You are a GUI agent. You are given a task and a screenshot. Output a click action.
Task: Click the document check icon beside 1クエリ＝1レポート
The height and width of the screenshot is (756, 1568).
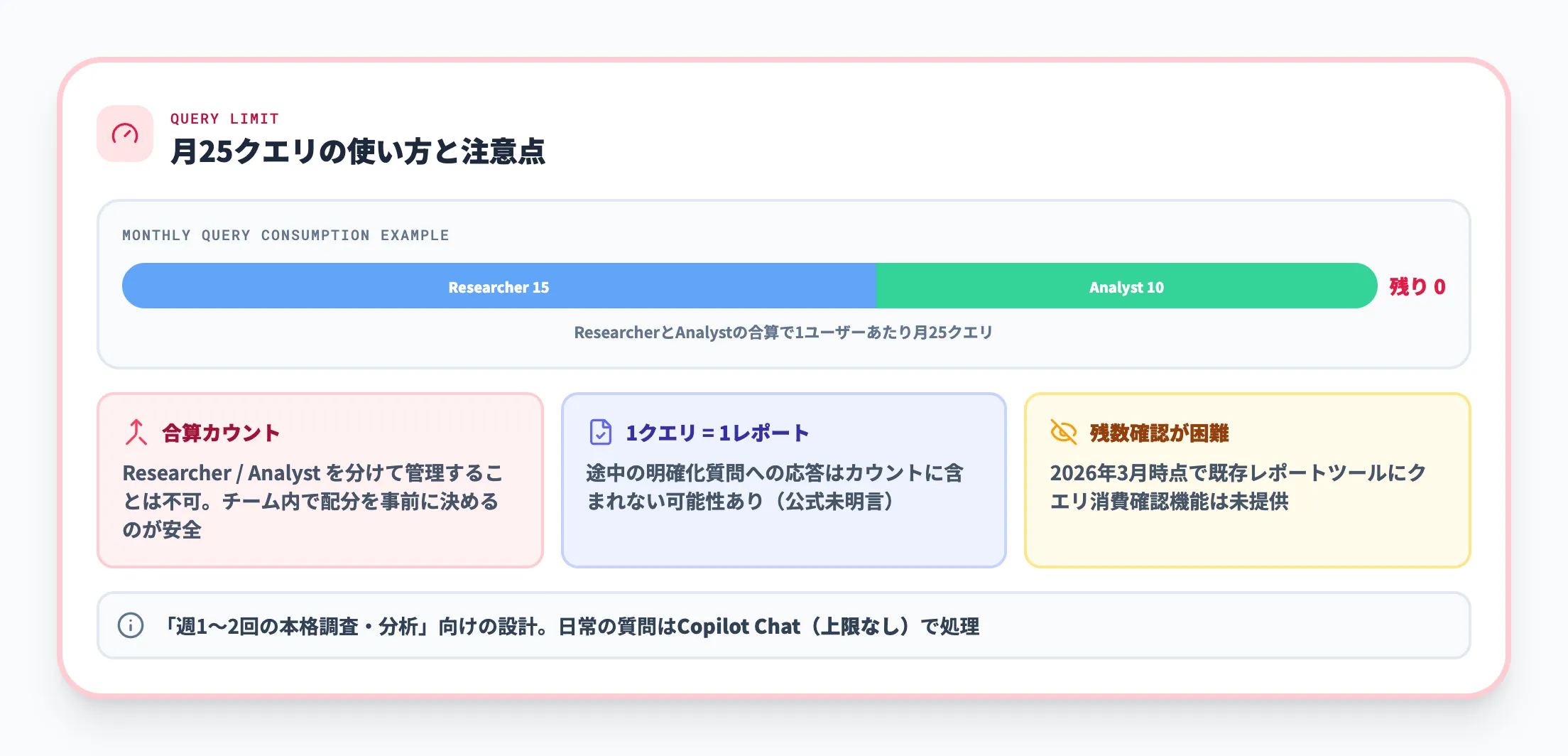(601, 432)
